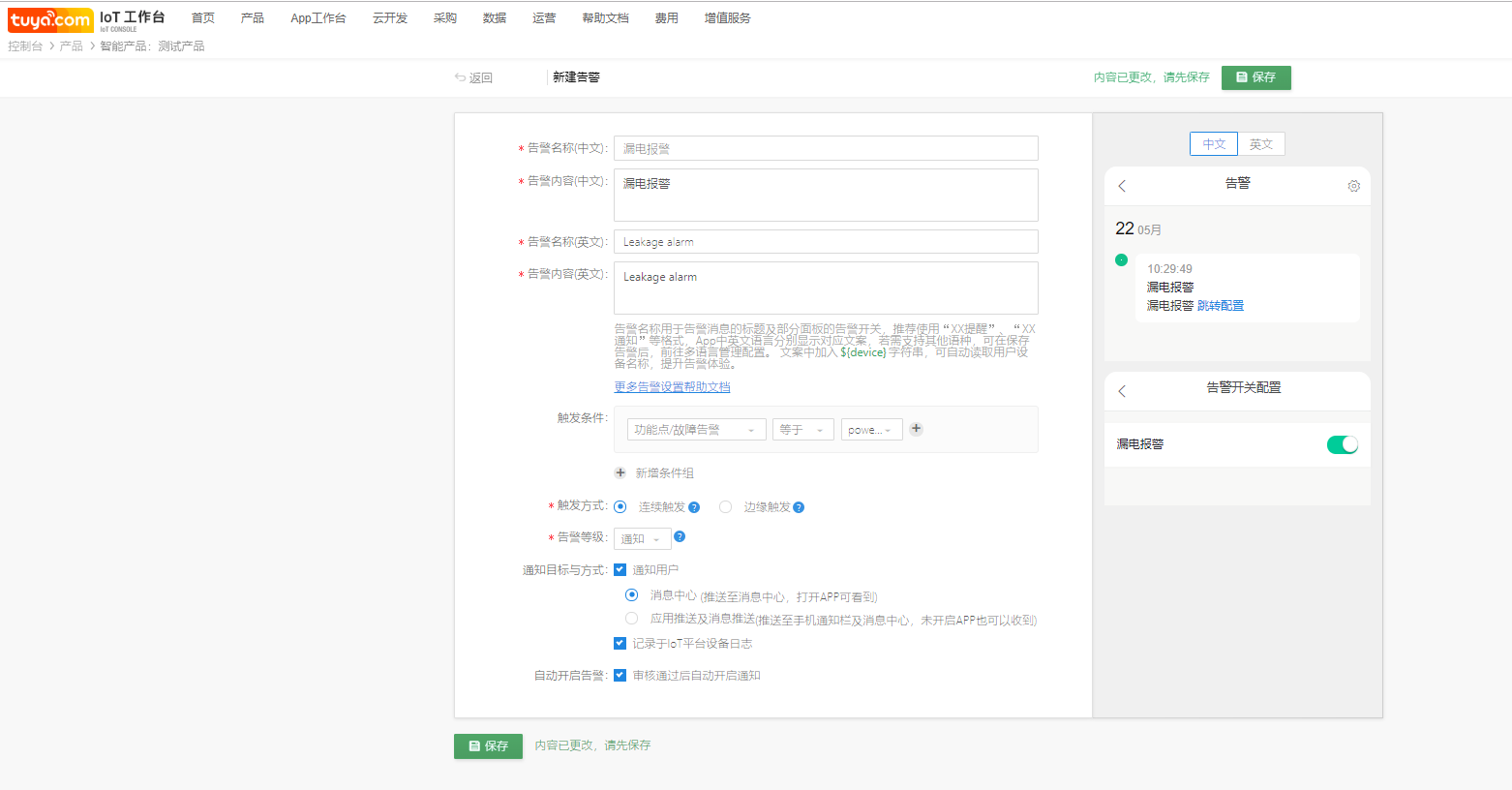The height and width of the screenshot is (790, 1512).
Task: Click the green status dot in the alarm timeline
Action: (1121, 259)
